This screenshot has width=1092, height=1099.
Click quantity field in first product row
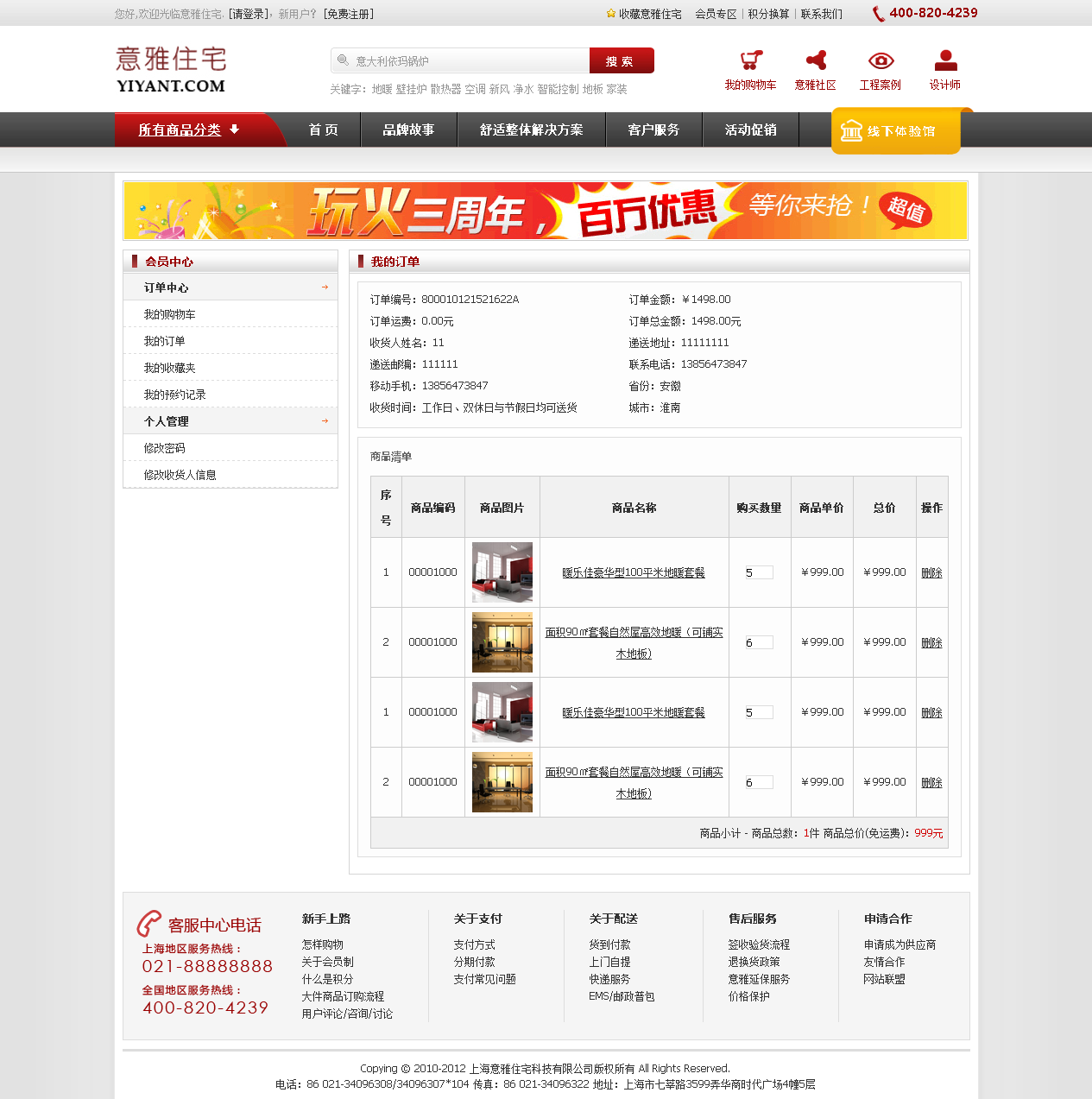pyautogui.click(x=758, y=572)
